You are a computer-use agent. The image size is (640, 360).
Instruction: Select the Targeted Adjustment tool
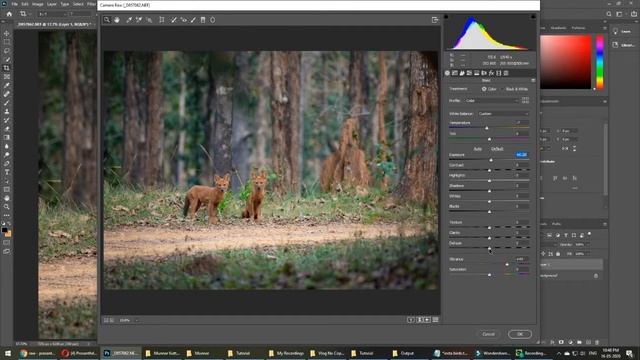click(149, 20)
